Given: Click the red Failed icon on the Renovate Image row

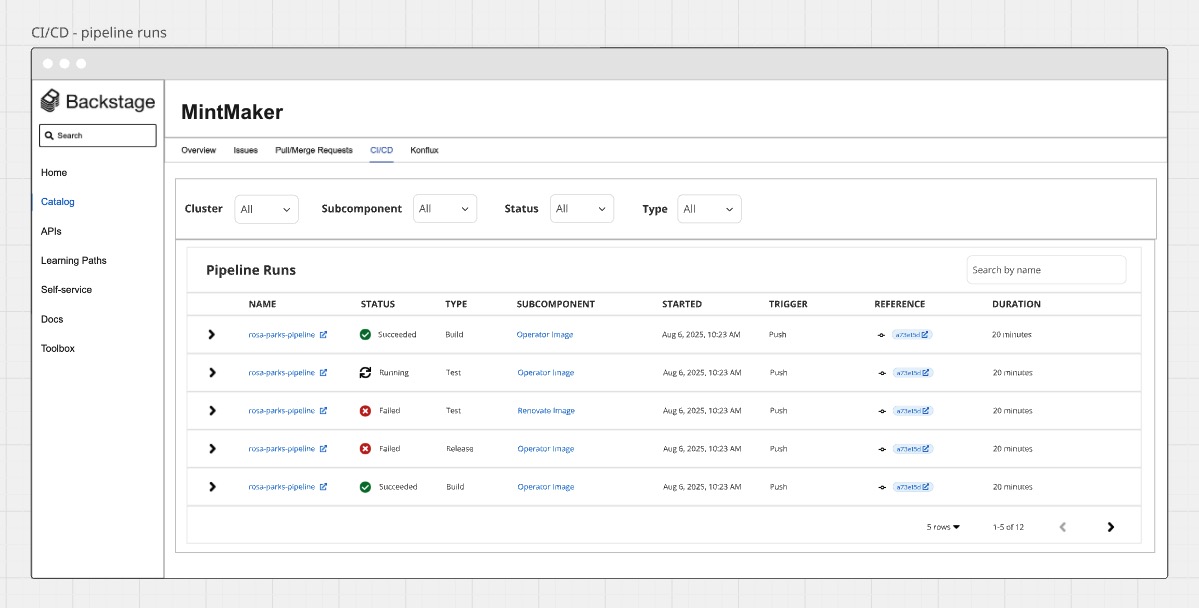Looking at the screenshot, I should [x=365, y=411].
